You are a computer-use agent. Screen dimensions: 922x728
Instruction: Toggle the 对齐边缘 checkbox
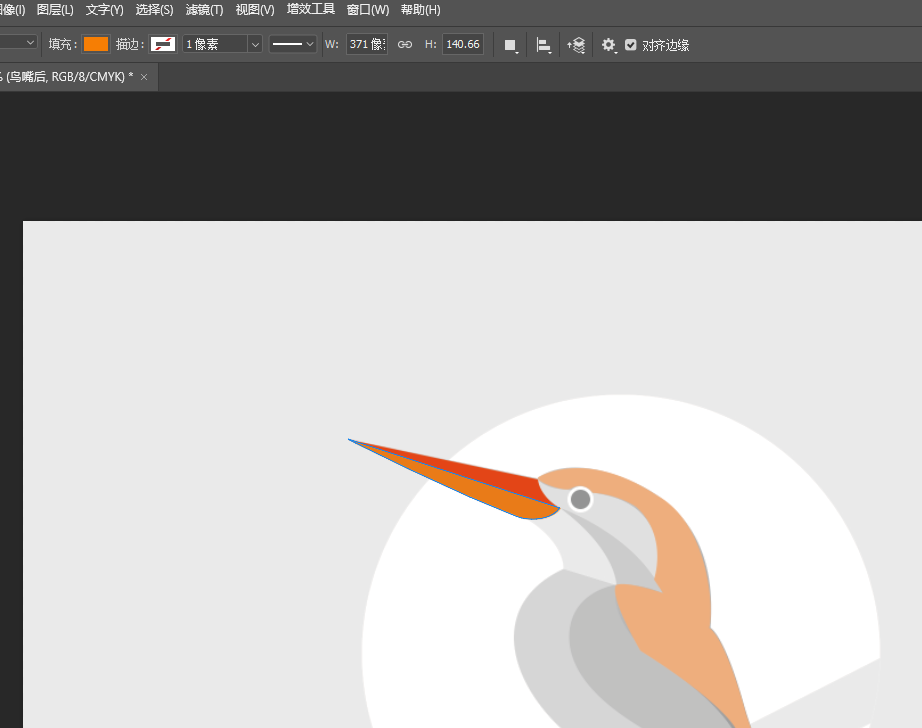[630, 45]
